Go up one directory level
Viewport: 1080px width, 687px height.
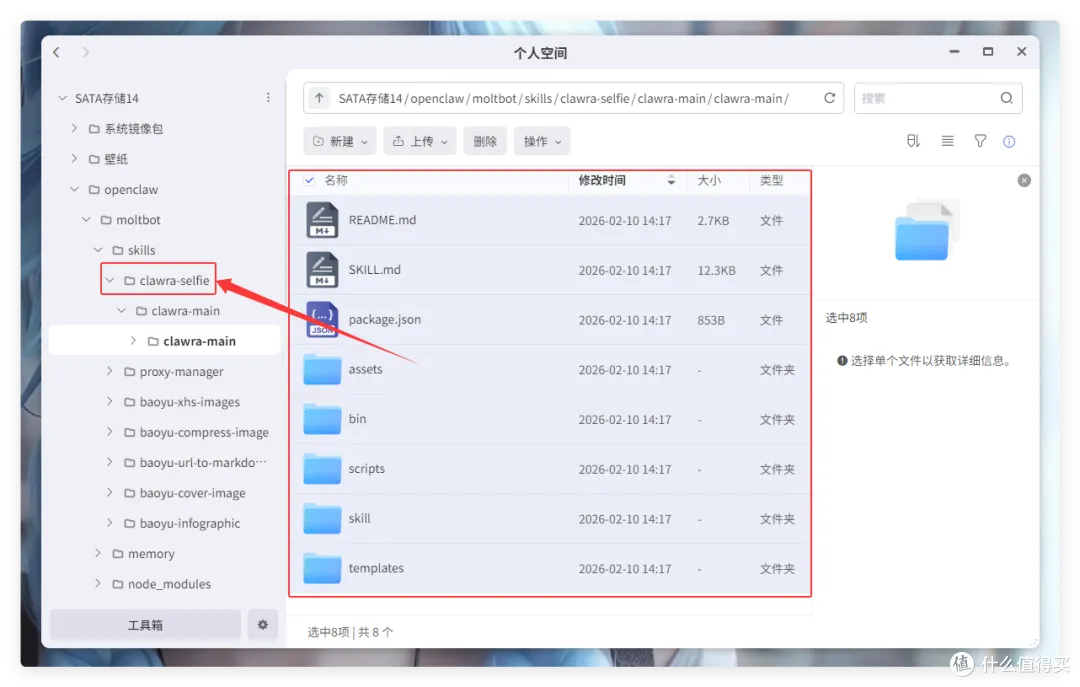[x=319, y=98]
